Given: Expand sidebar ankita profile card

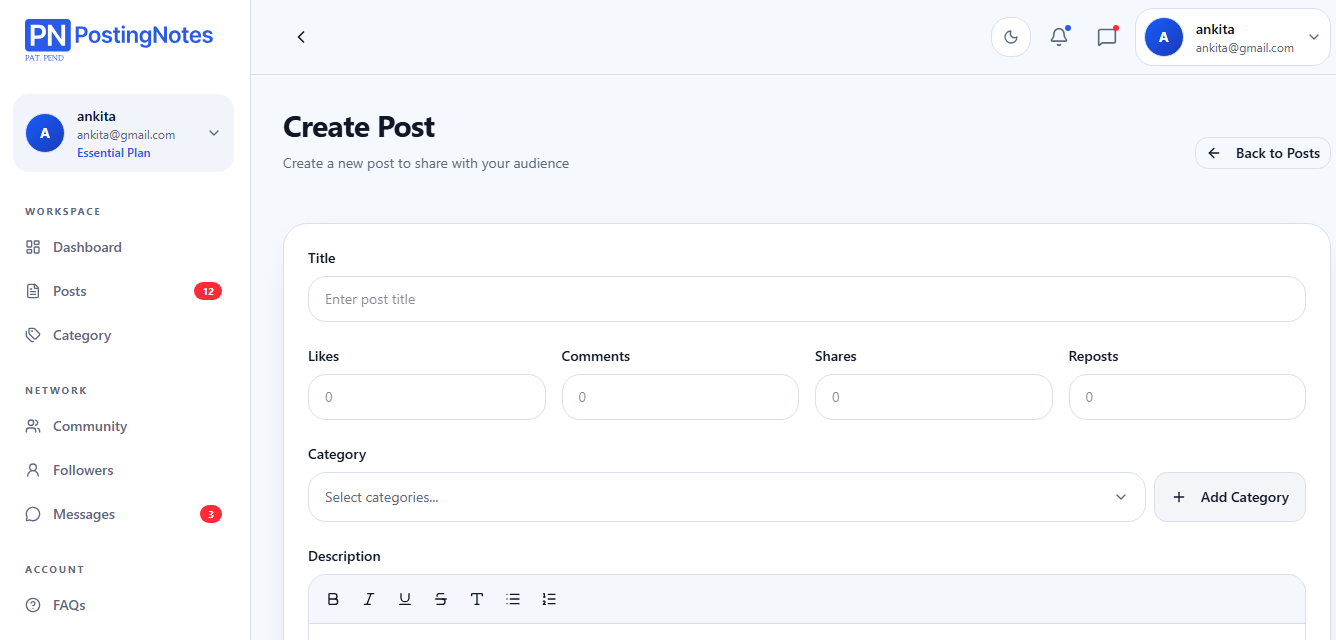Looking at the screenshot, I should [x=123, y=133].
